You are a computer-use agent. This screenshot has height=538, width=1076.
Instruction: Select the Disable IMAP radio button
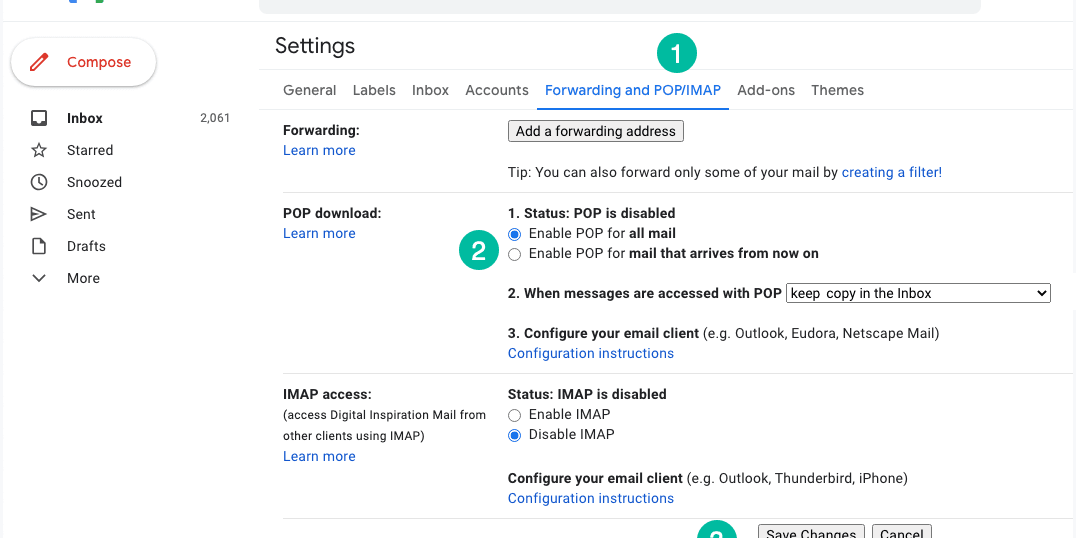(515, 435)
